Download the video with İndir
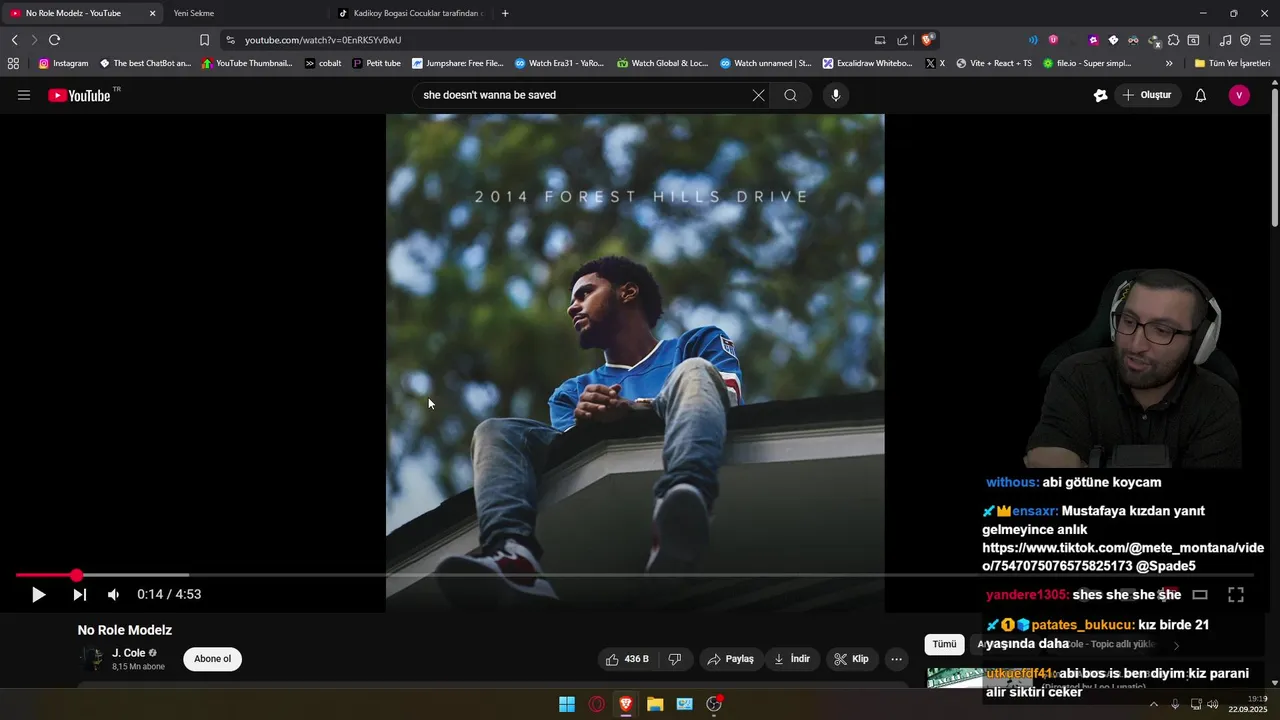 point(792,659)
